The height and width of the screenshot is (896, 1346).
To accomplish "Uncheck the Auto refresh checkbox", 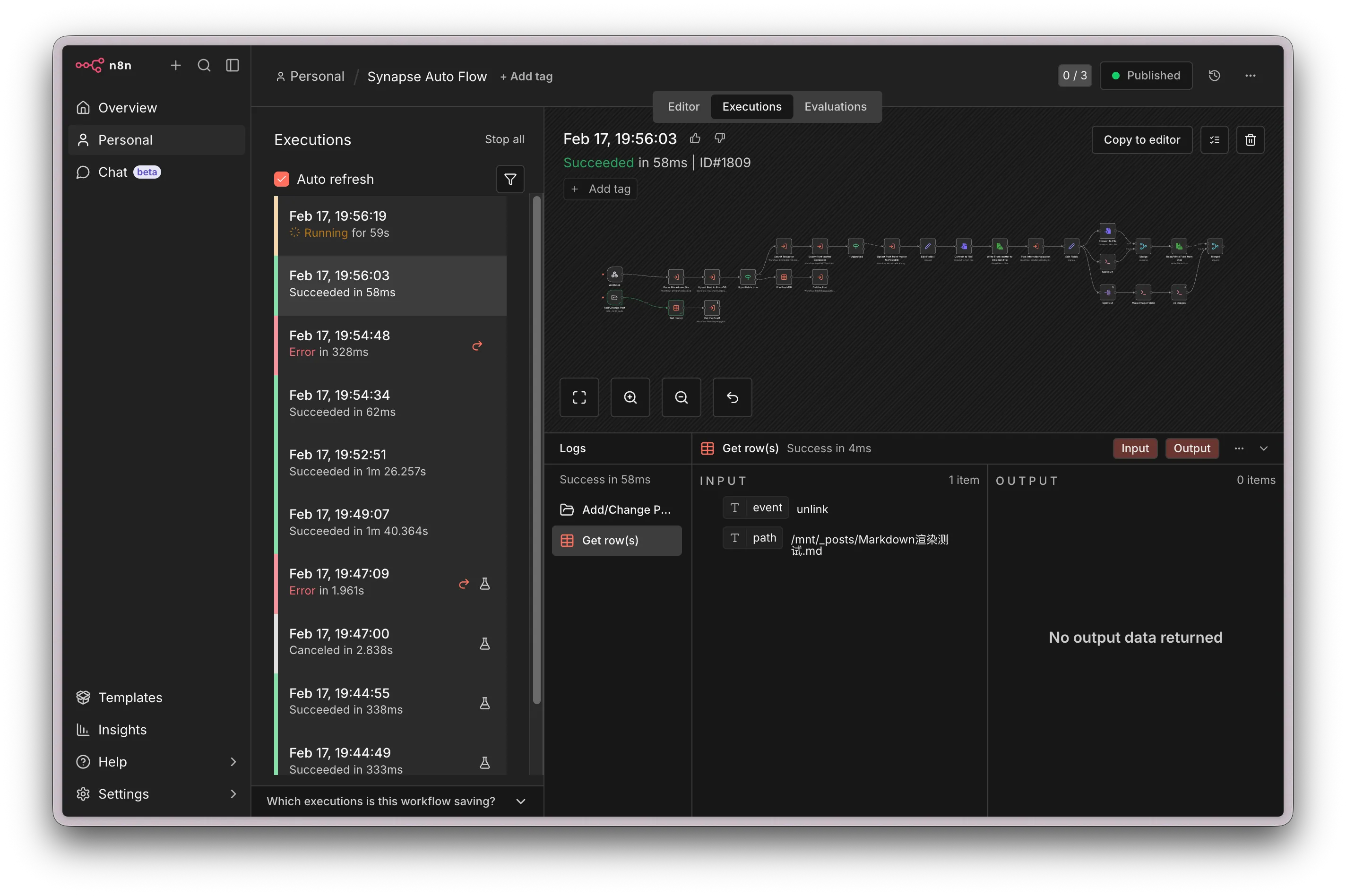I will [x=282, y=180].
